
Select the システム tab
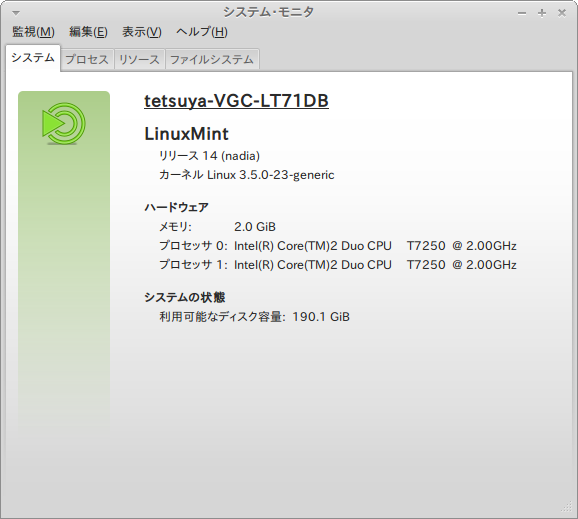[33, 58]
